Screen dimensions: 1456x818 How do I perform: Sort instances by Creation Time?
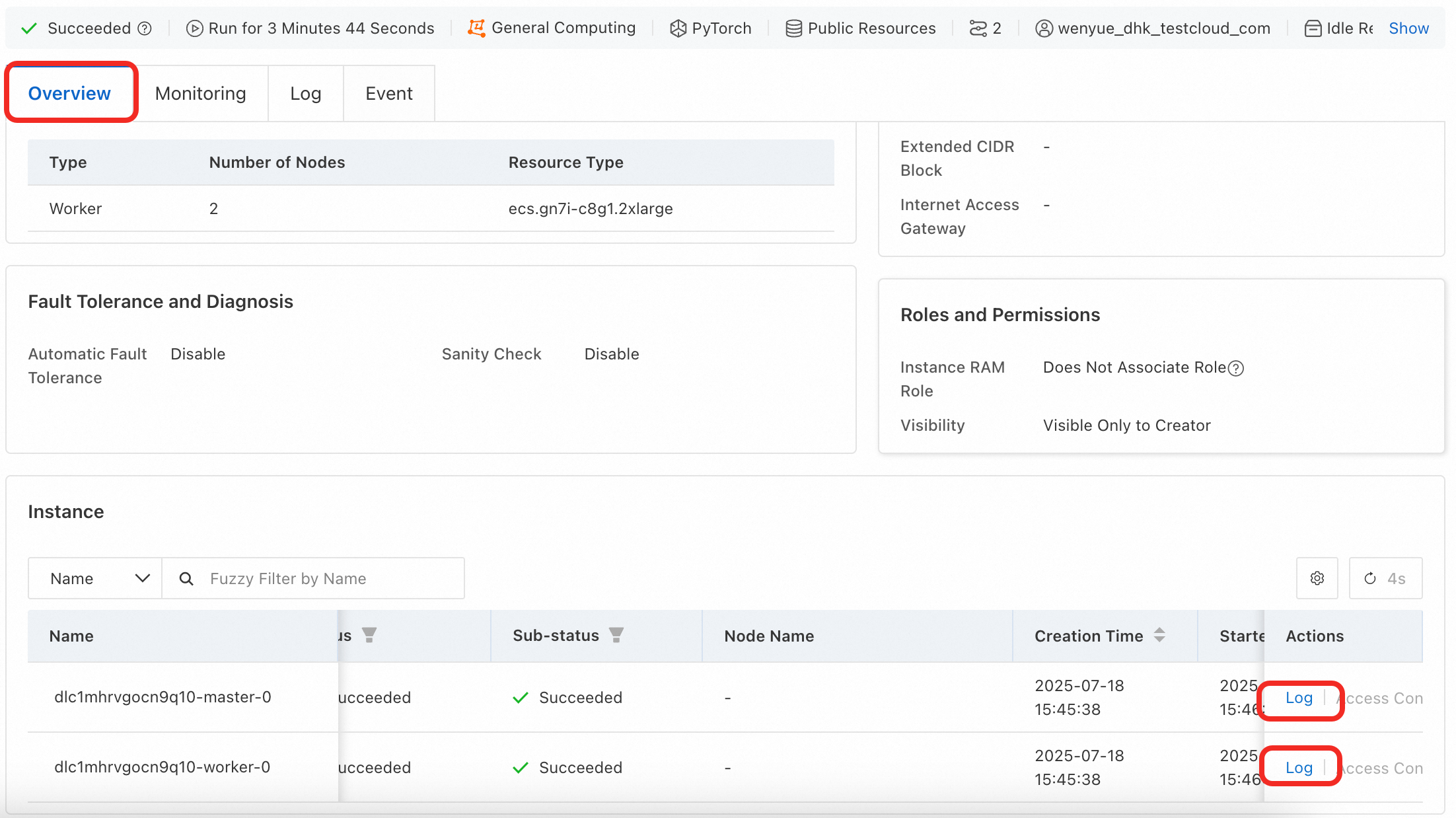click(x=1159, y=635)
